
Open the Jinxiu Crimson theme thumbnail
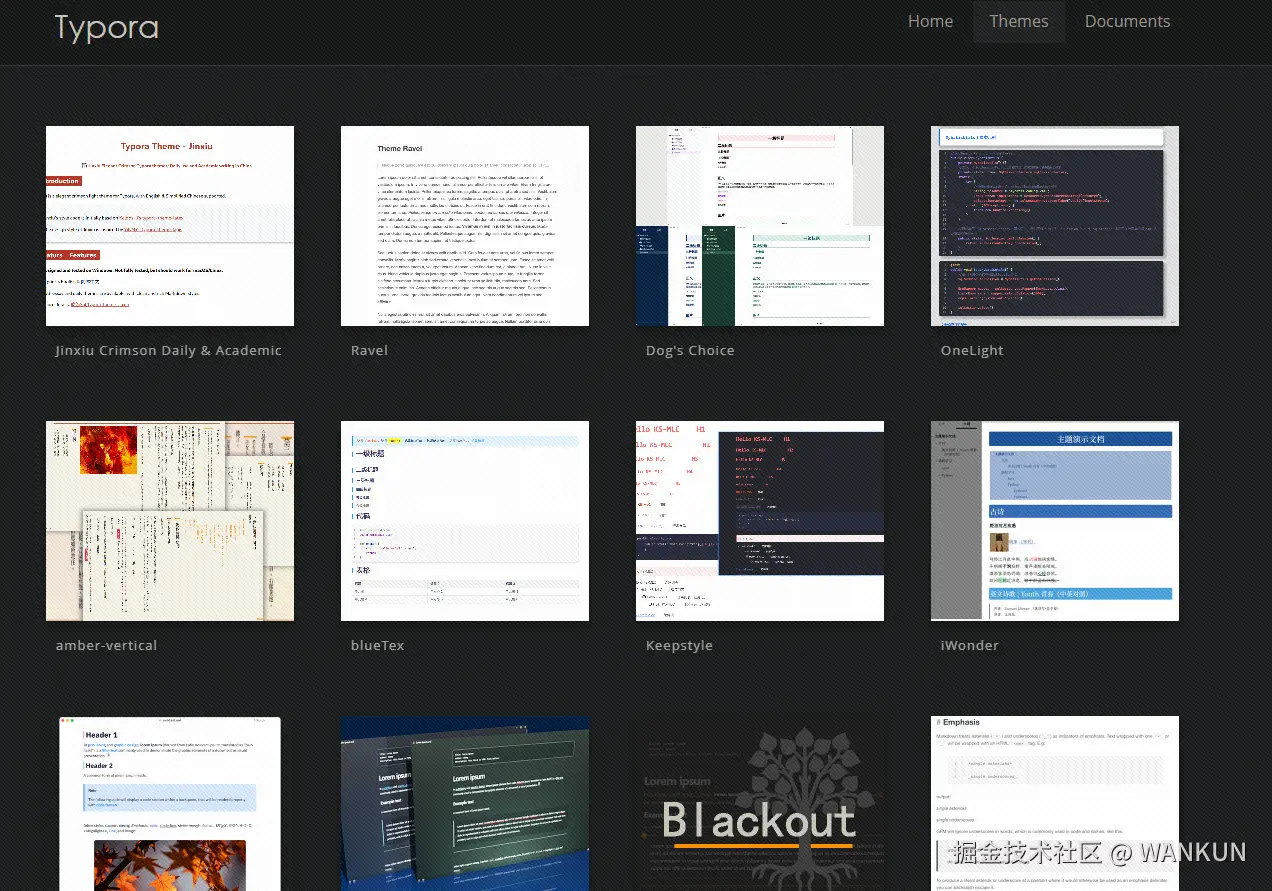[170, 226]
